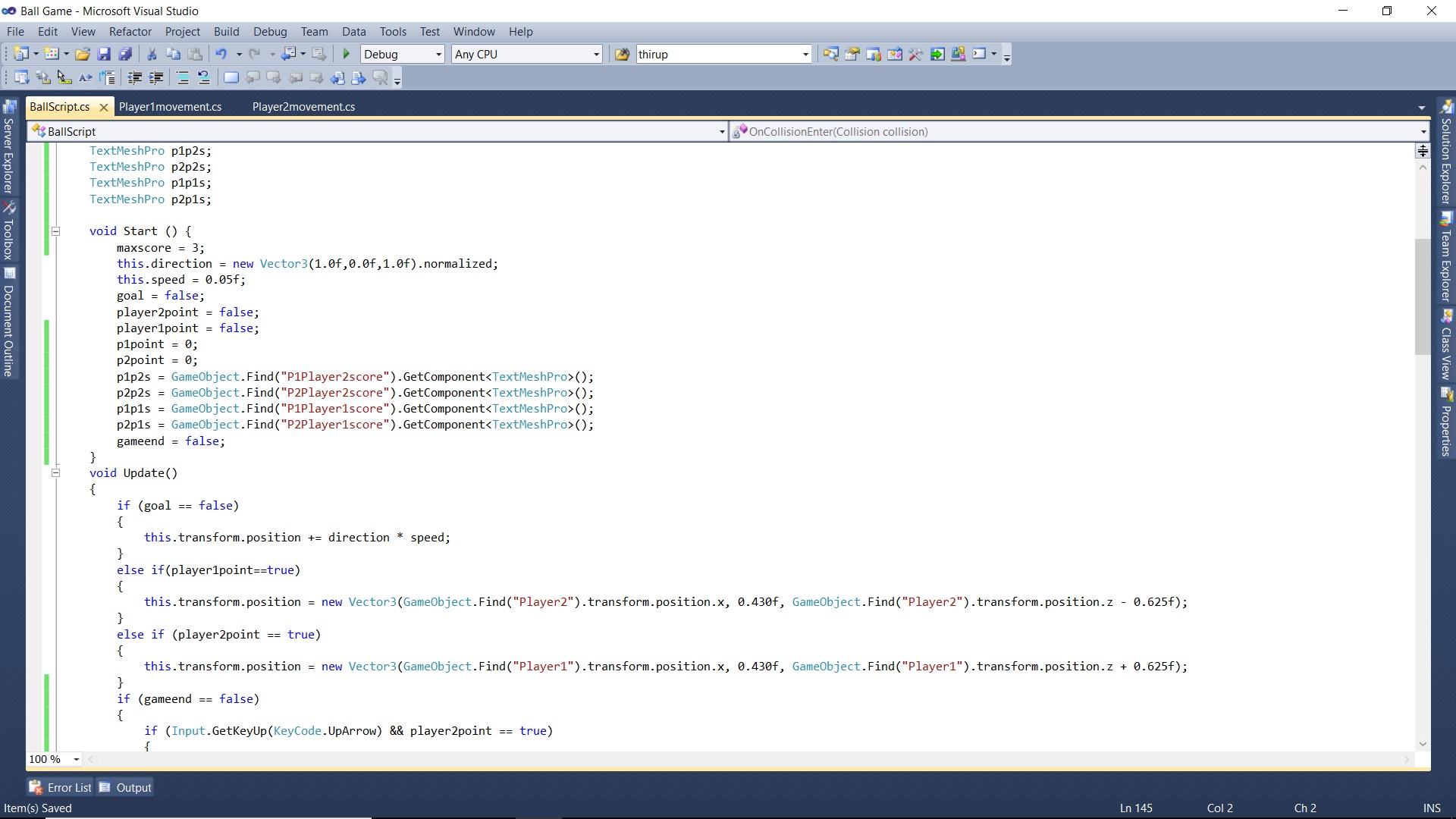Click the Save All toolbar icon
Screen dimensions: 1456x819
tap(126, 54)
